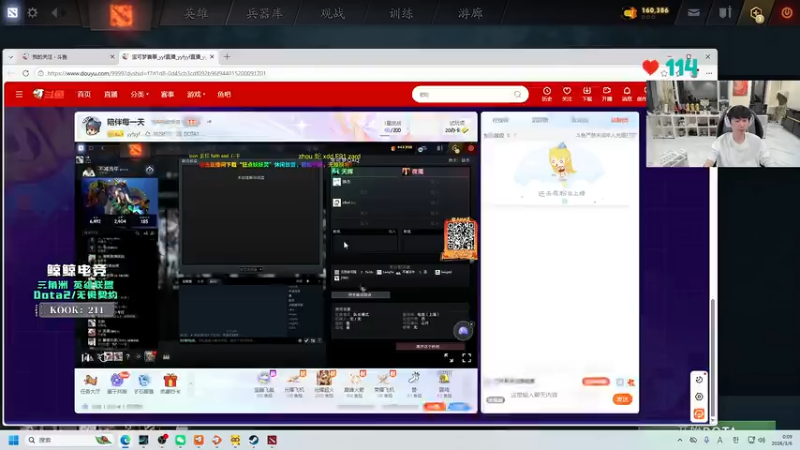This screenshot has width=800, height=450.
Task: Reload the Douyu page
Action: pos(26,73)
